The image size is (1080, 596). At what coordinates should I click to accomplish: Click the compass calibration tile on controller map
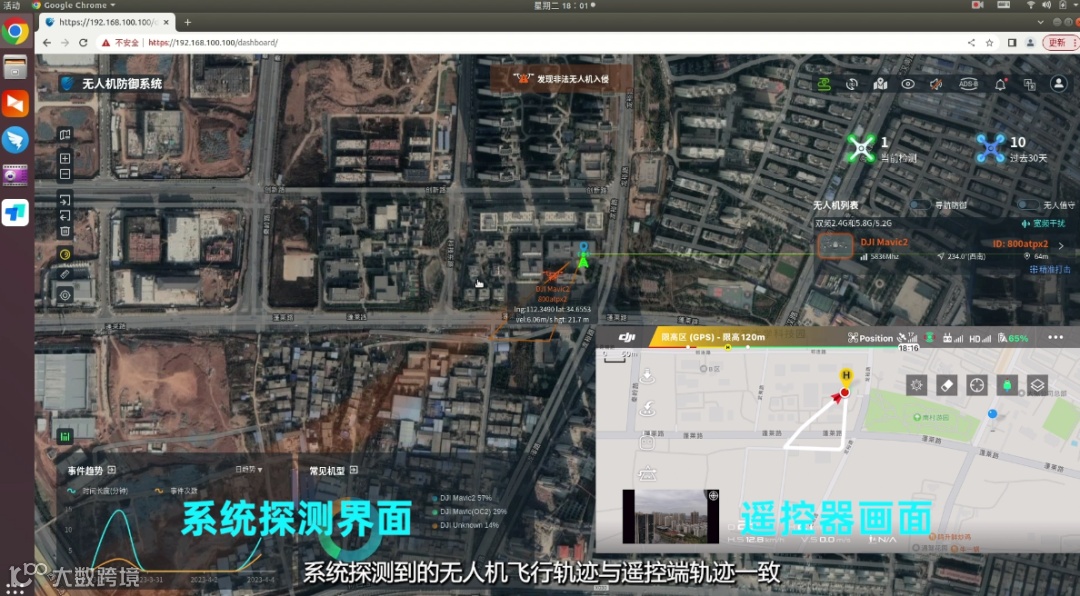[916, 385]
